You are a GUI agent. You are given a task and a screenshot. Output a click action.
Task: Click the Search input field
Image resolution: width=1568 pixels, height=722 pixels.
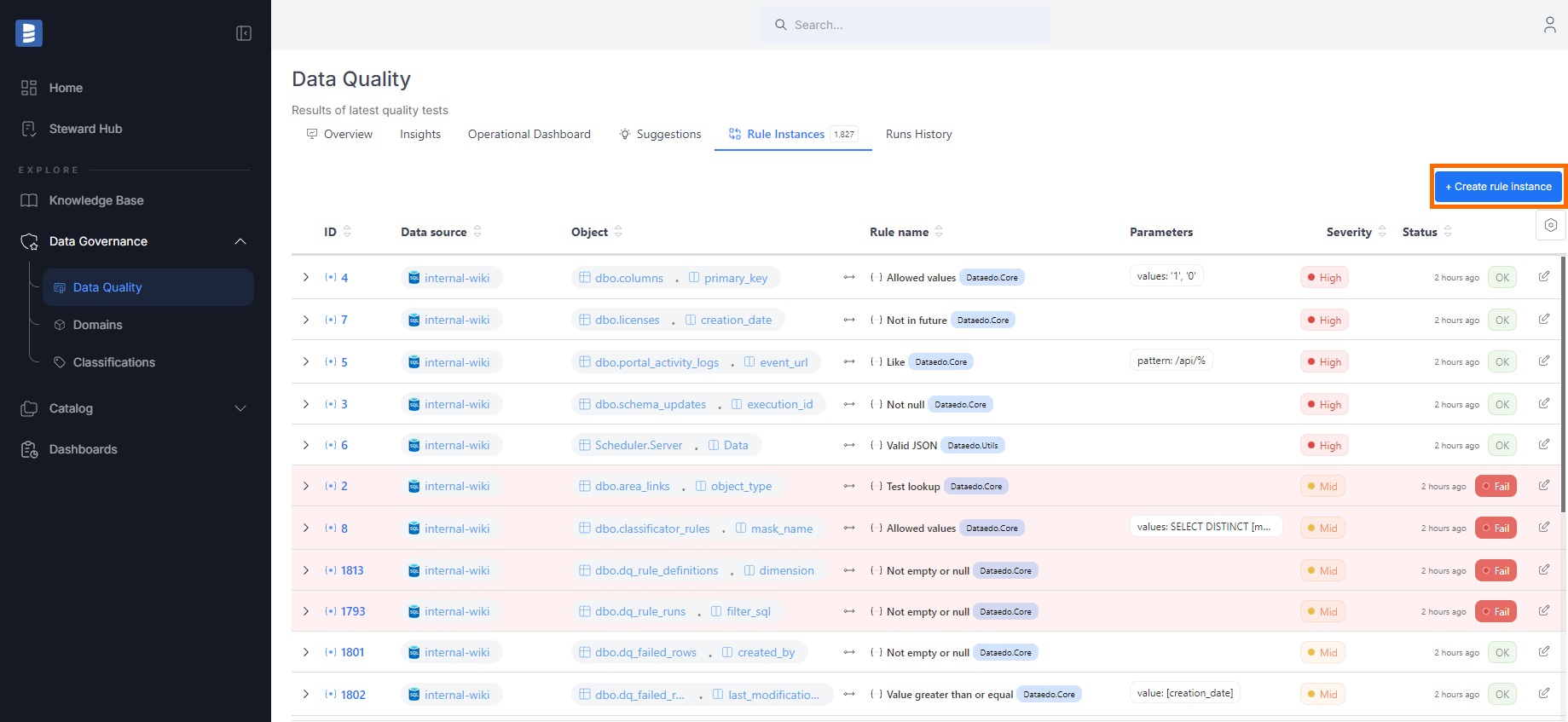point(906,25)
